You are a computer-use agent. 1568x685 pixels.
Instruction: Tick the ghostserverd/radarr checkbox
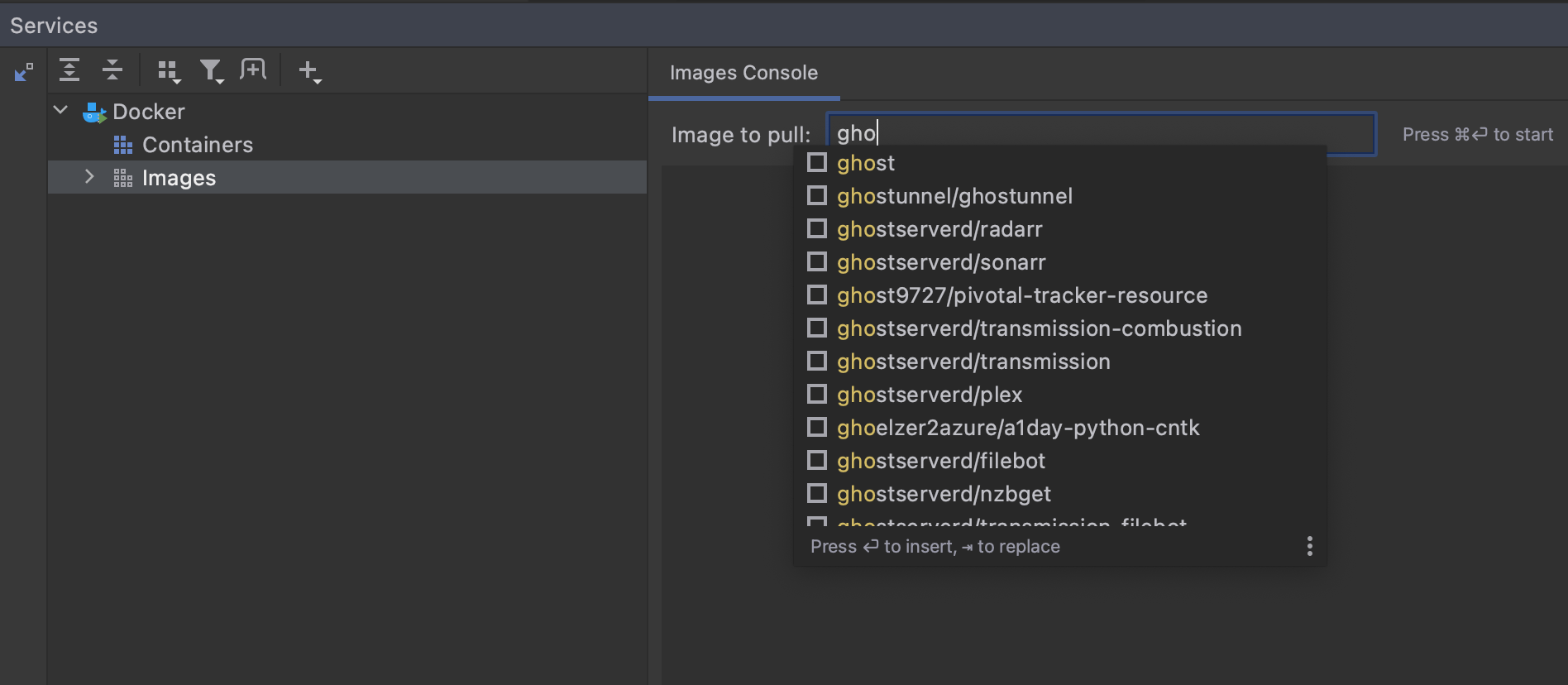pos(817,229)
